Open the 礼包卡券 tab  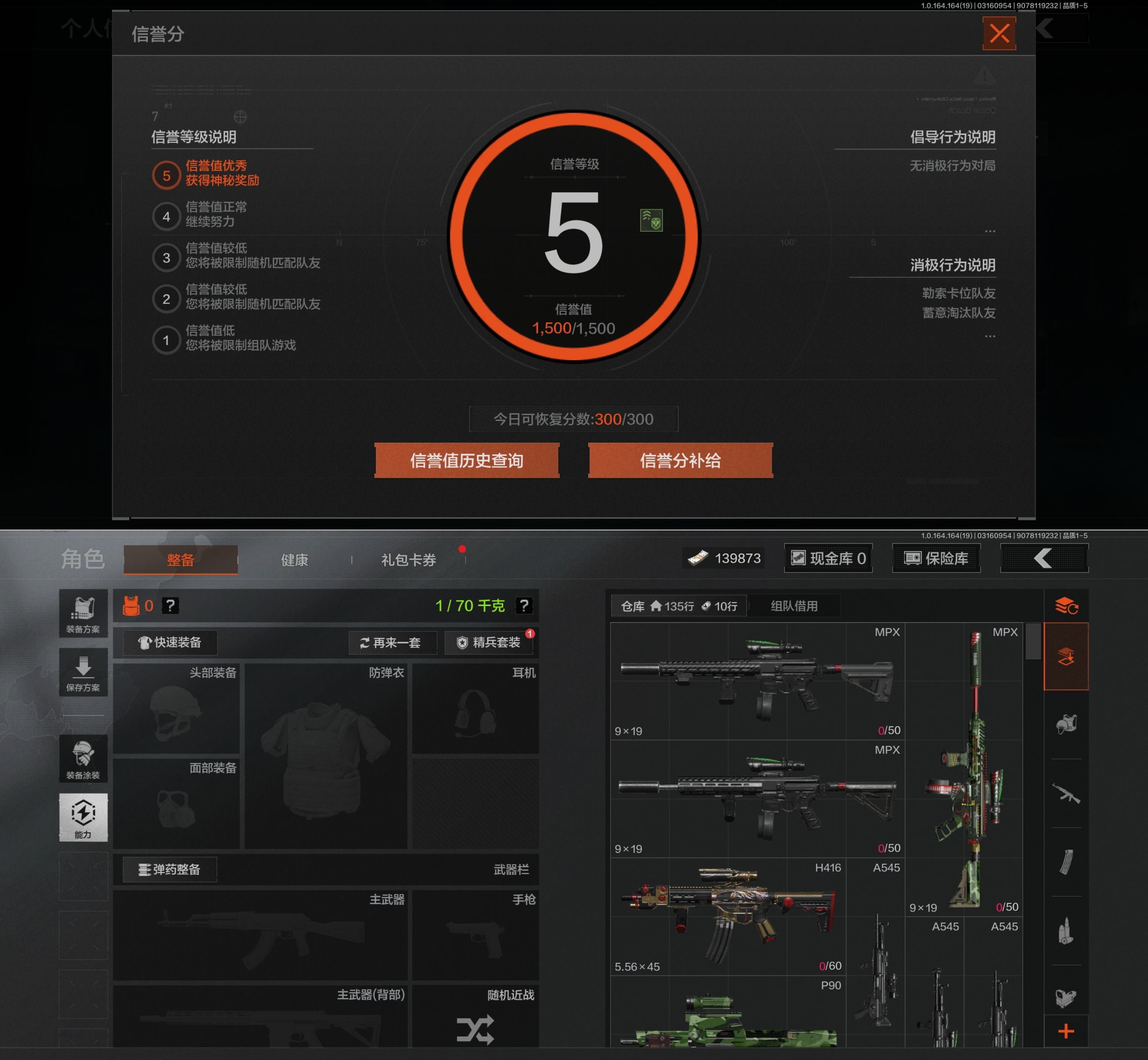tap(408, 560)
